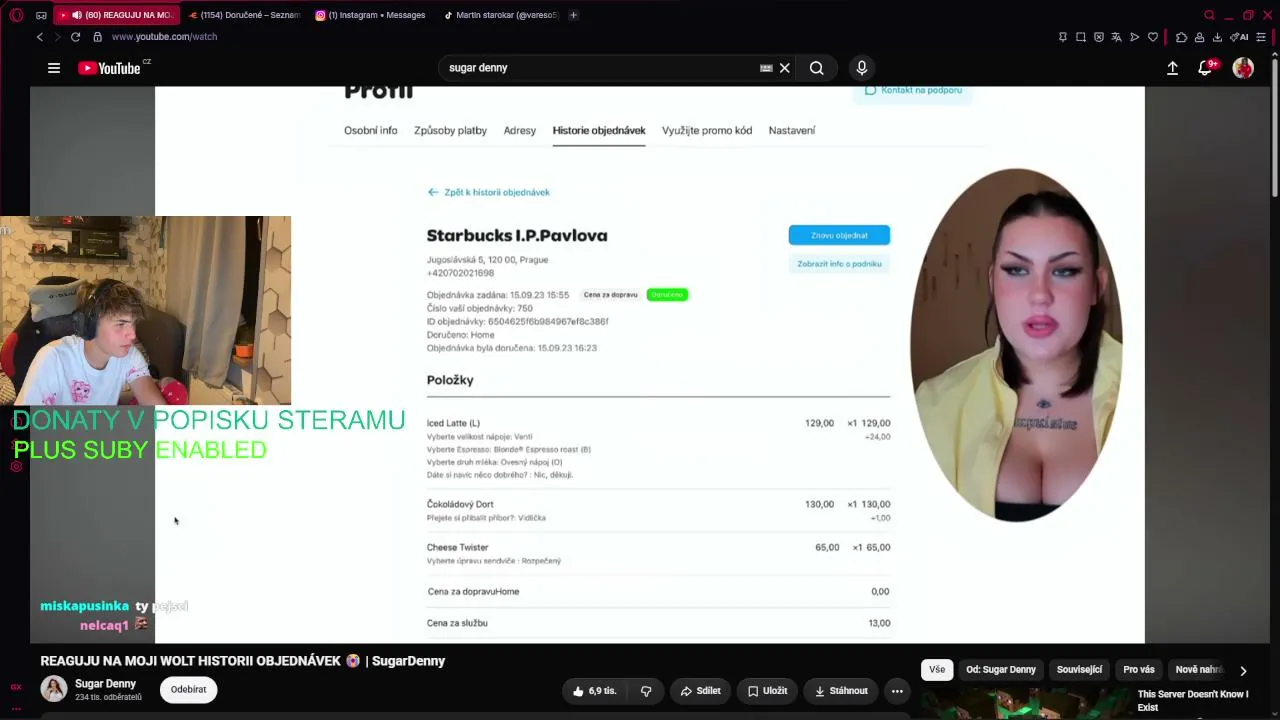Open YouTube notifications bell
The image size is (1280, 720).
click(x=1205, y=68)
